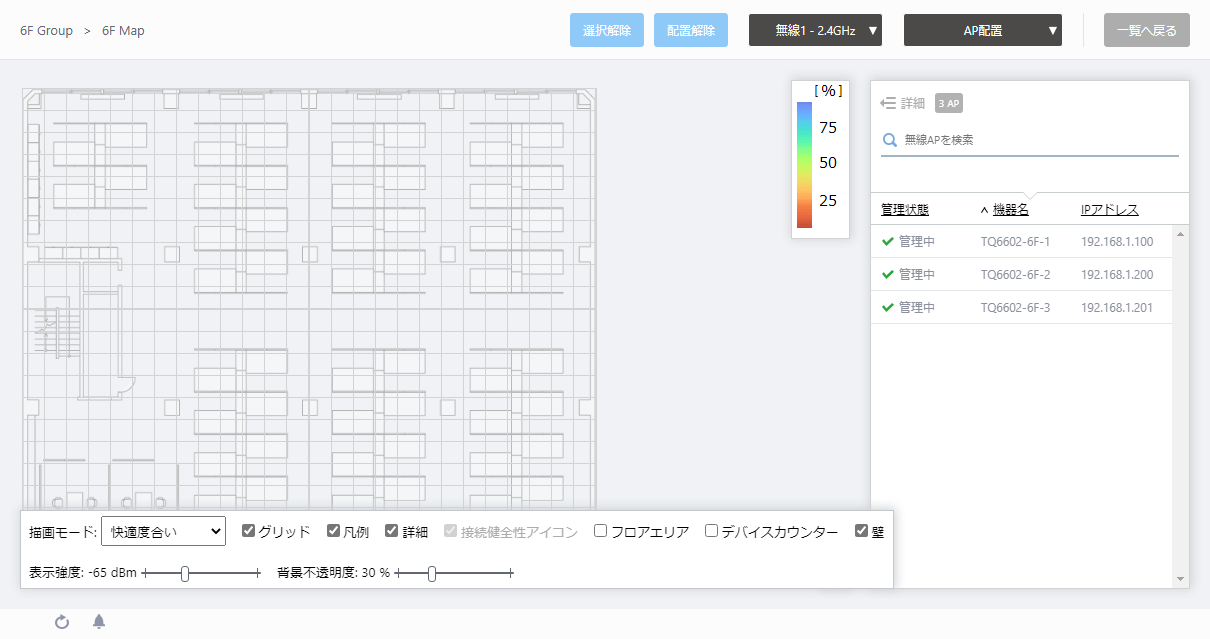Image resolution: width=1210 pixels, height=639 pixels.
Task: Click the 一覧へ戻る button
Action: [1147, 30]
